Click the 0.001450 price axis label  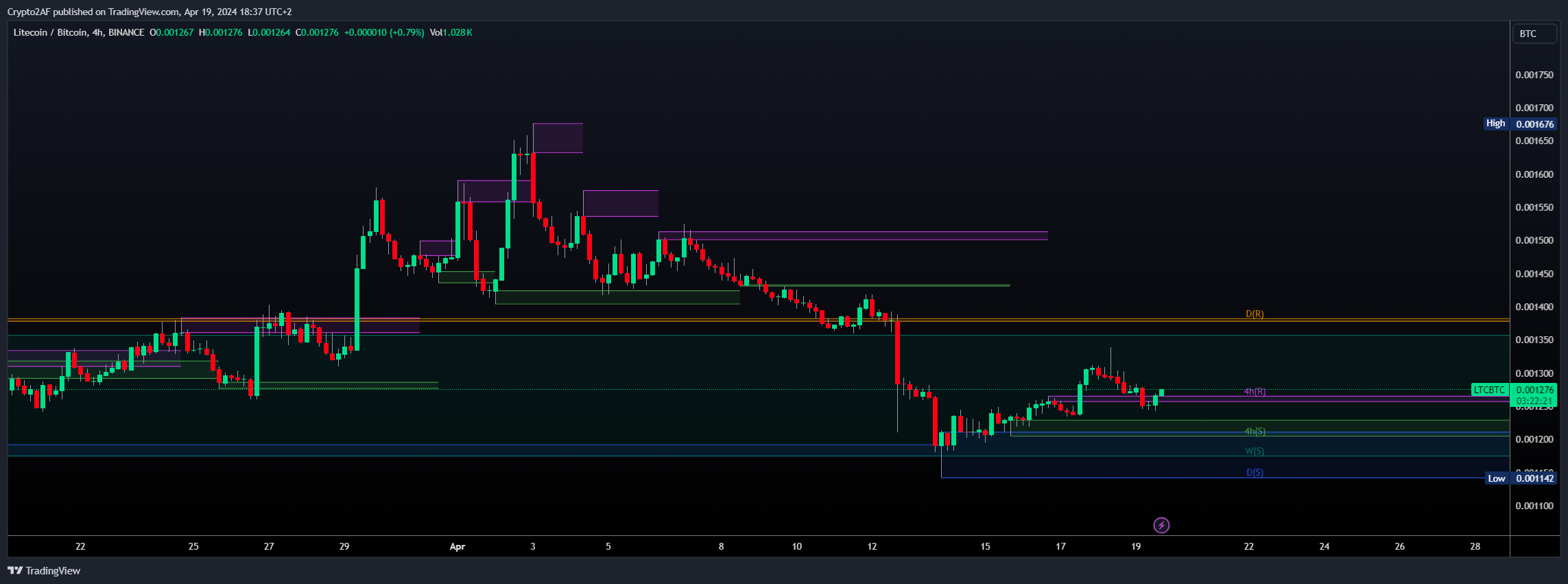pos(1534,274)
